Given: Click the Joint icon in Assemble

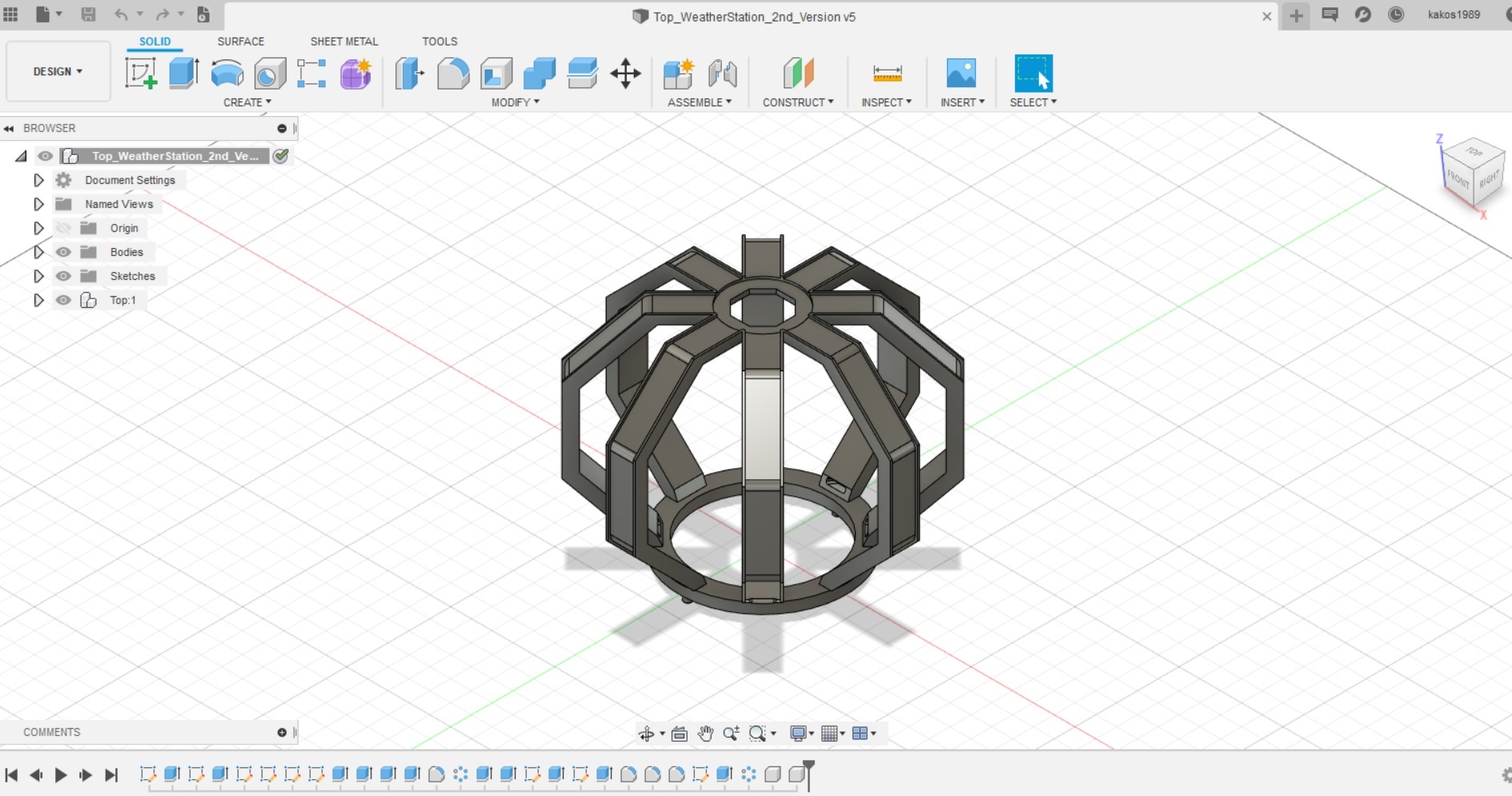Looking at the screenshot, I should 724,74.
